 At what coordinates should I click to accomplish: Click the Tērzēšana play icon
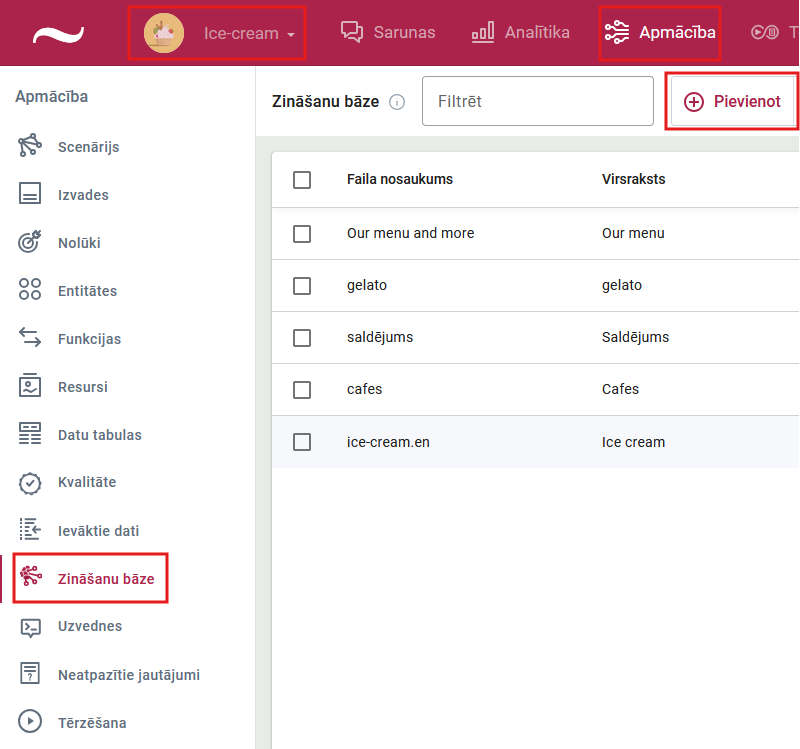(x=30, y=722)
